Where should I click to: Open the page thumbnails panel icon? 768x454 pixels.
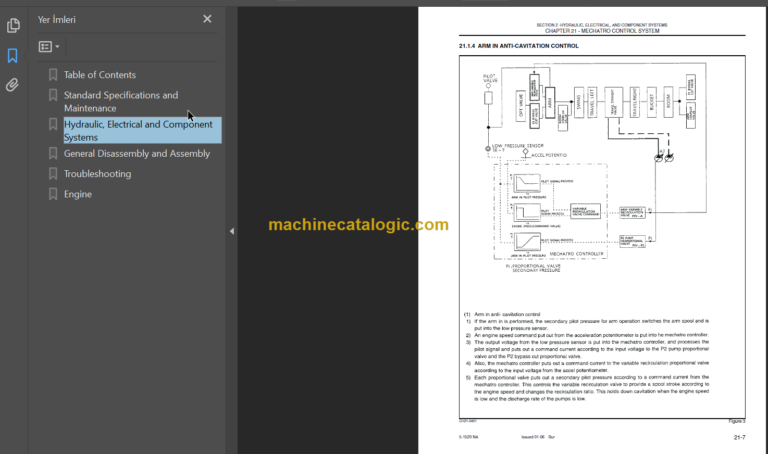click(x=13, y=25)
